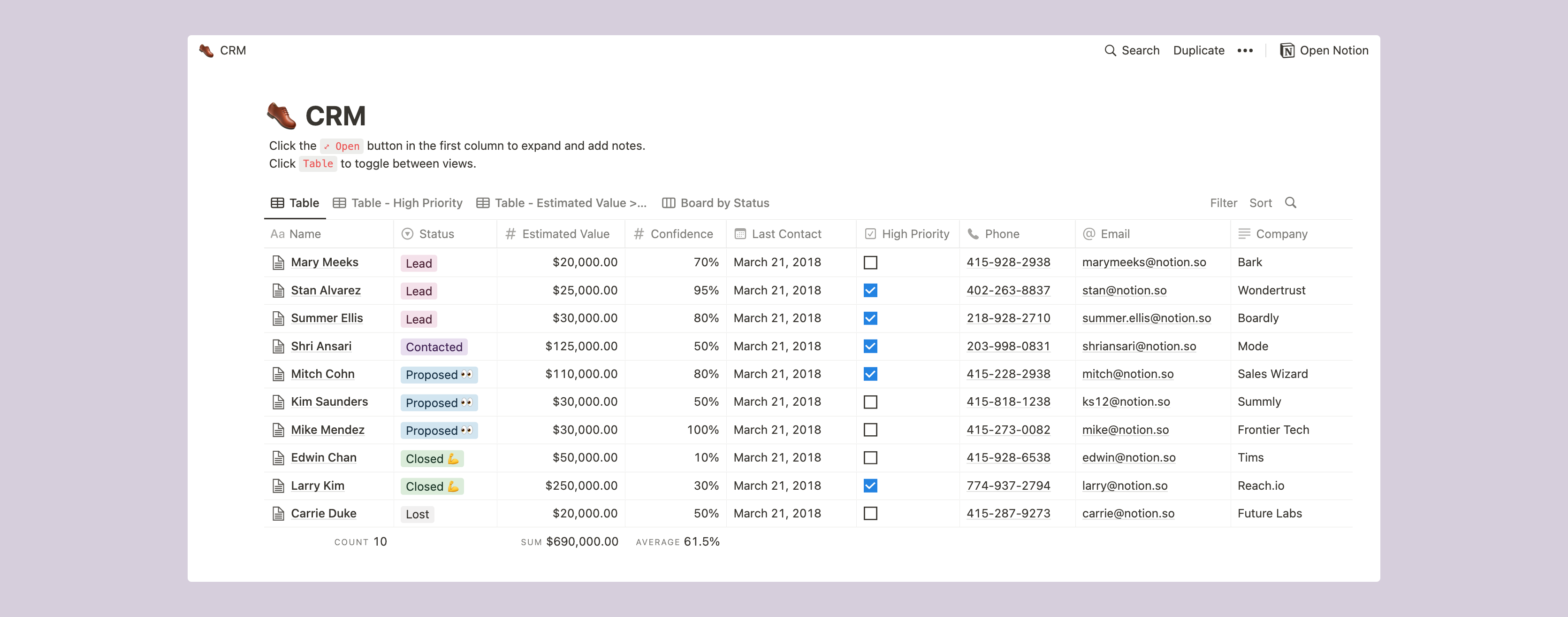1568x617 pixels.
Task: Click the Search text label in top bar
Action: tap(1140, 51)
